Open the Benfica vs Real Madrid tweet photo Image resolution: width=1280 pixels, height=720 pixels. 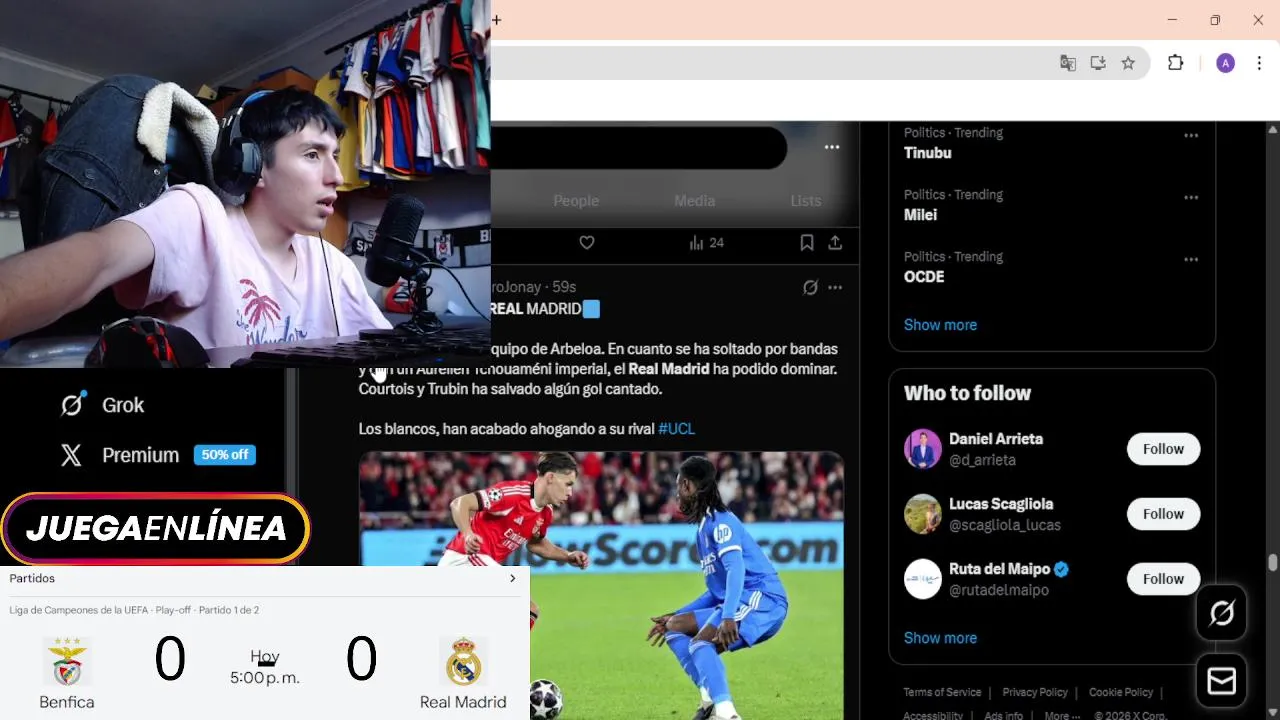click(x=601, y=585)
